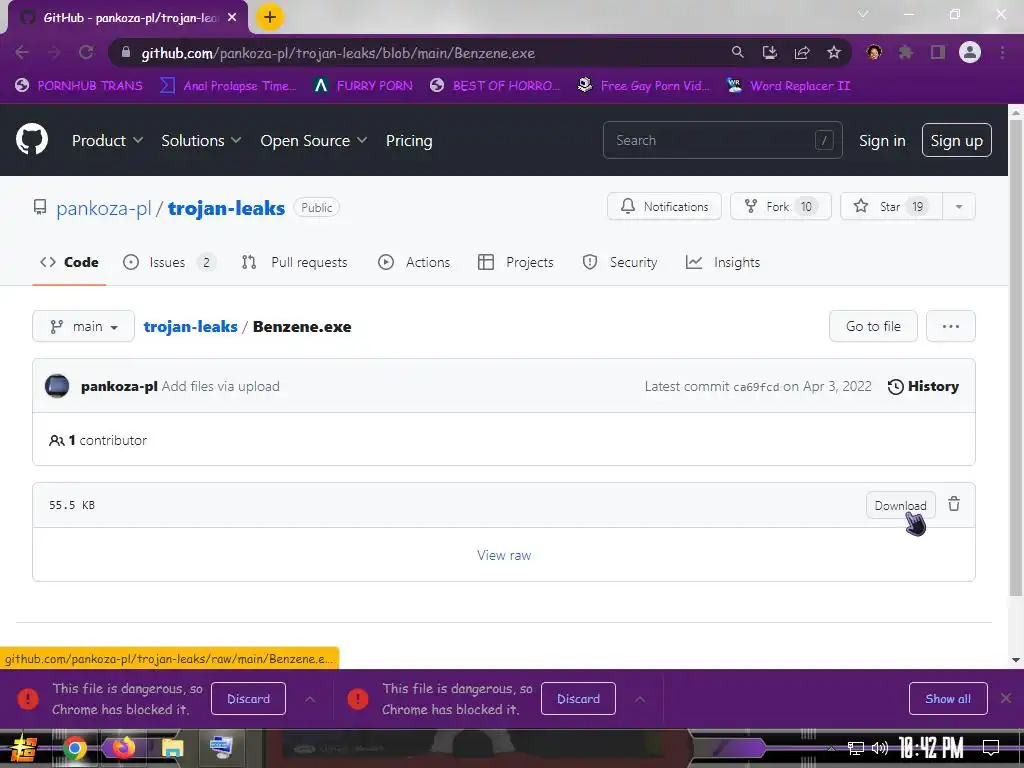The height and width of the screenshot is (768, 1024).
Task: Open Chrome three-dot menu
Action: pyautogui.click(x=1002, y=52)
